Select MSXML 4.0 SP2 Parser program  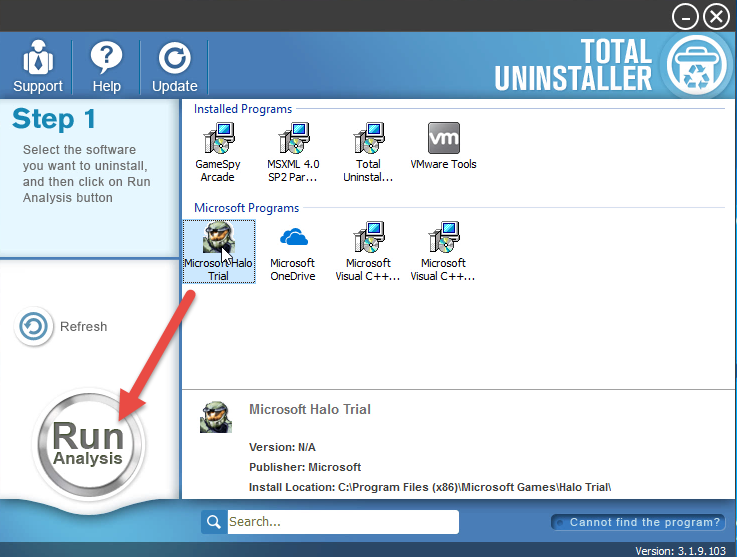click(293, 152)
